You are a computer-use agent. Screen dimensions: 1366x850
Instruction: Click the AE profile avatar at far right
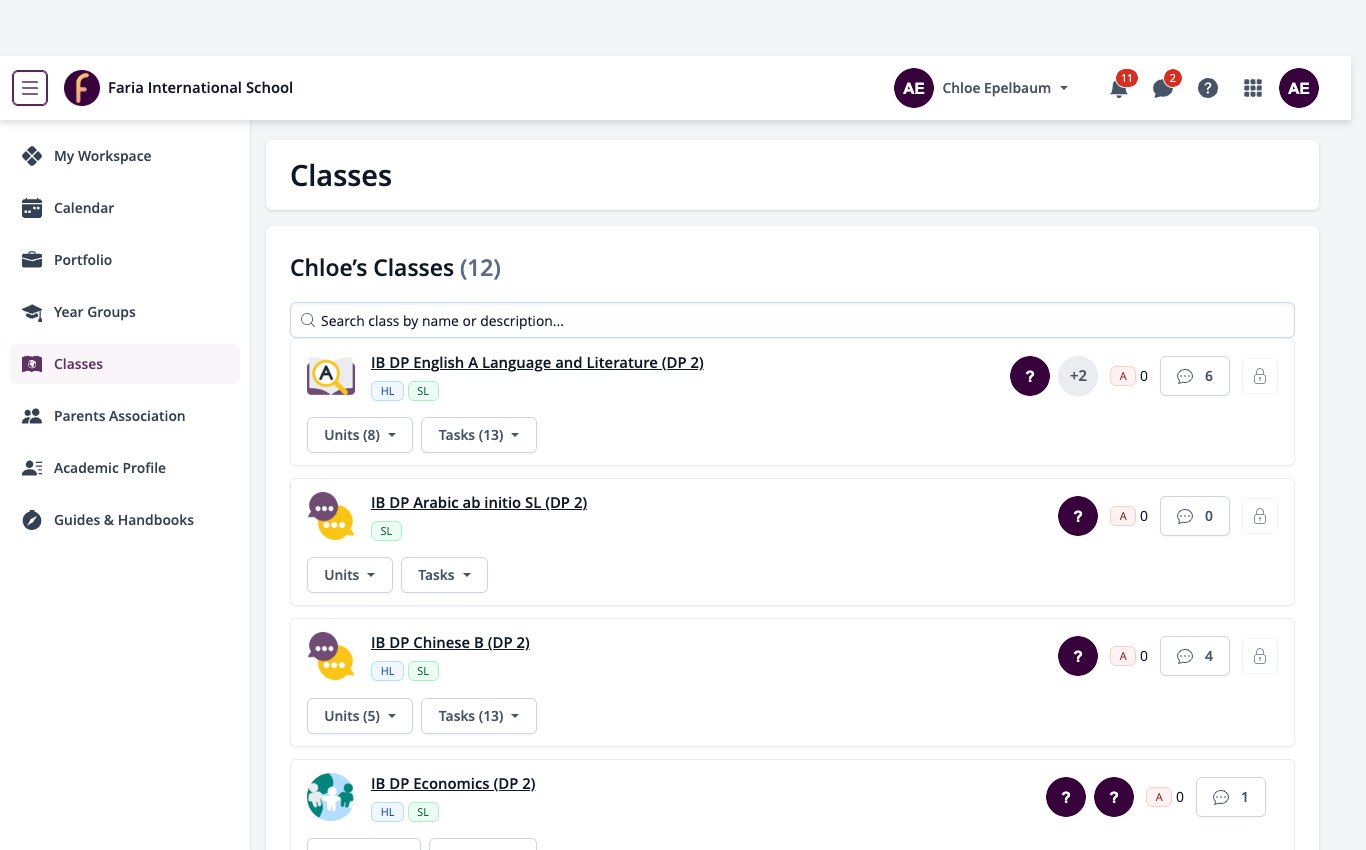[x=1299, y=88]
